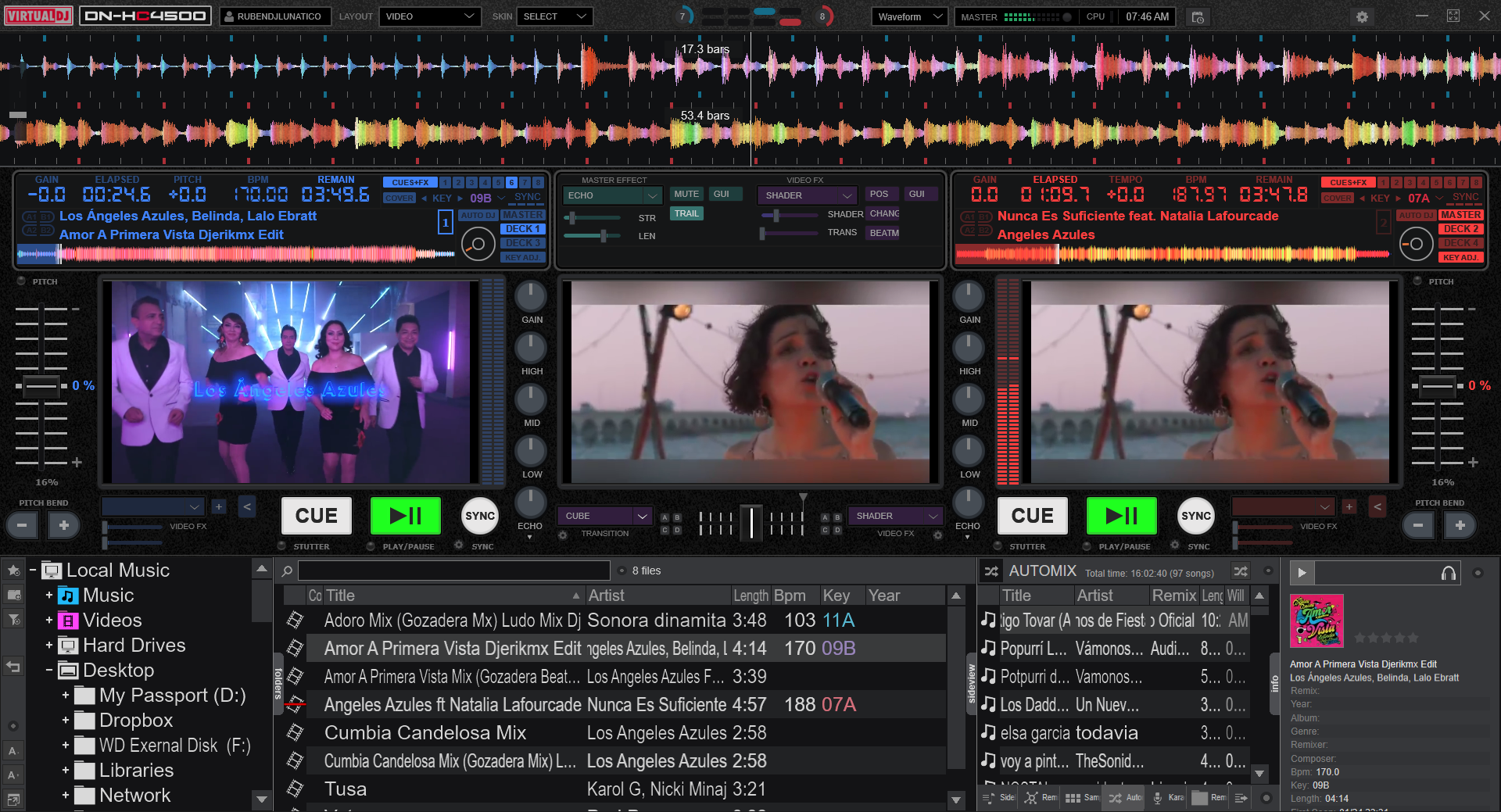Viewport: 1501px width, 812px height.
Task: Toggle the MUTE button for the echo effect
Action: [x=686, y=194]
